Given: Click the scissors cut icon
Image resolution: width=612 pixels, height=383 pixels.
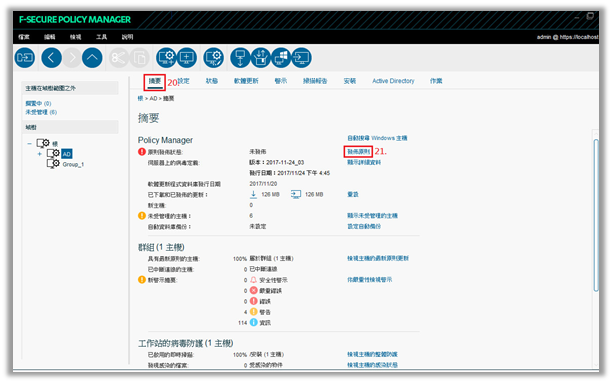Looking at the screenshot, I should pyautogui.click(x=119, y=58).
